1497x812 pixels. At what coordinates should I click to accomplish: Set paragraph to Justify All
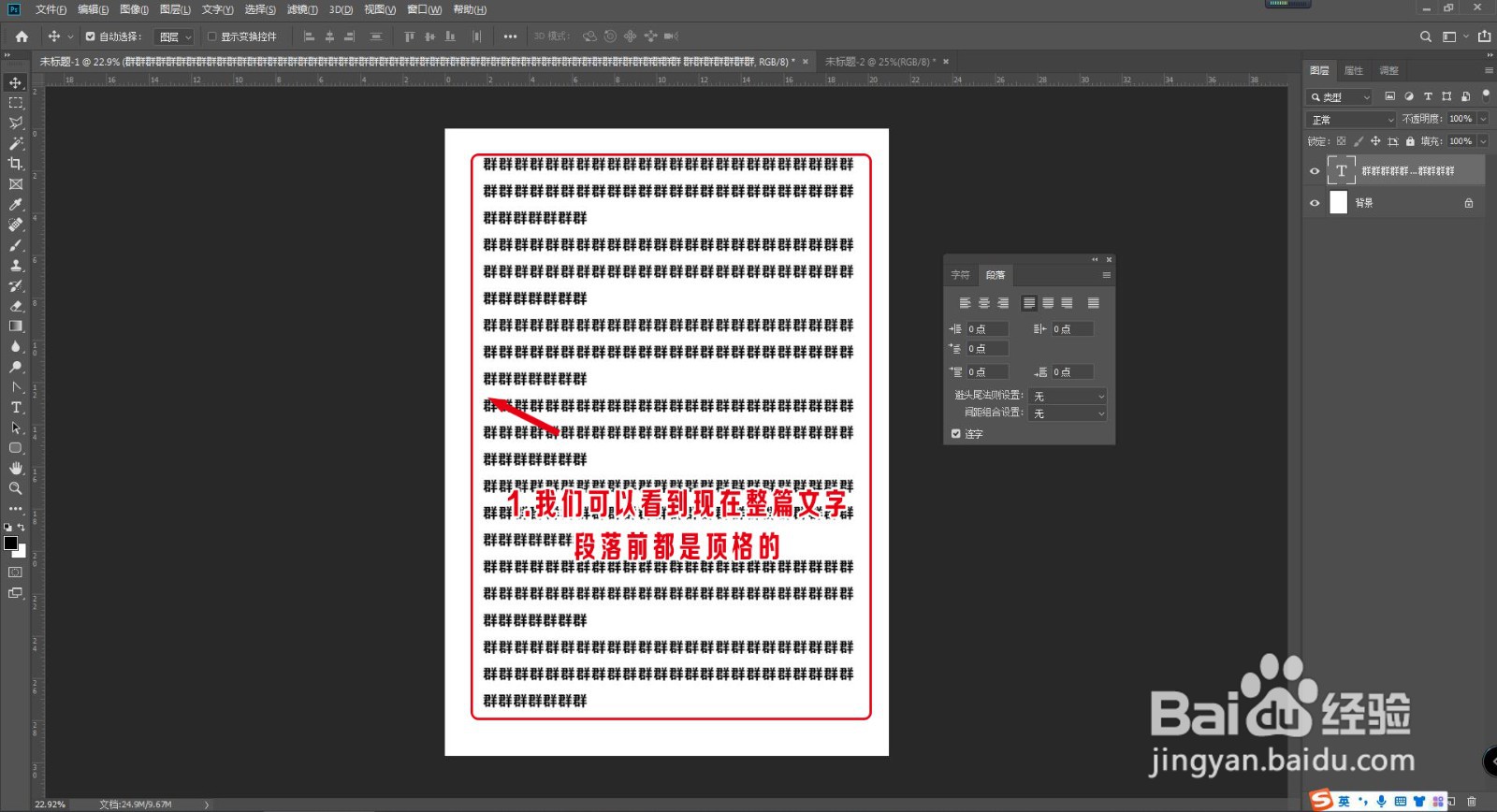click(1093, 303)
